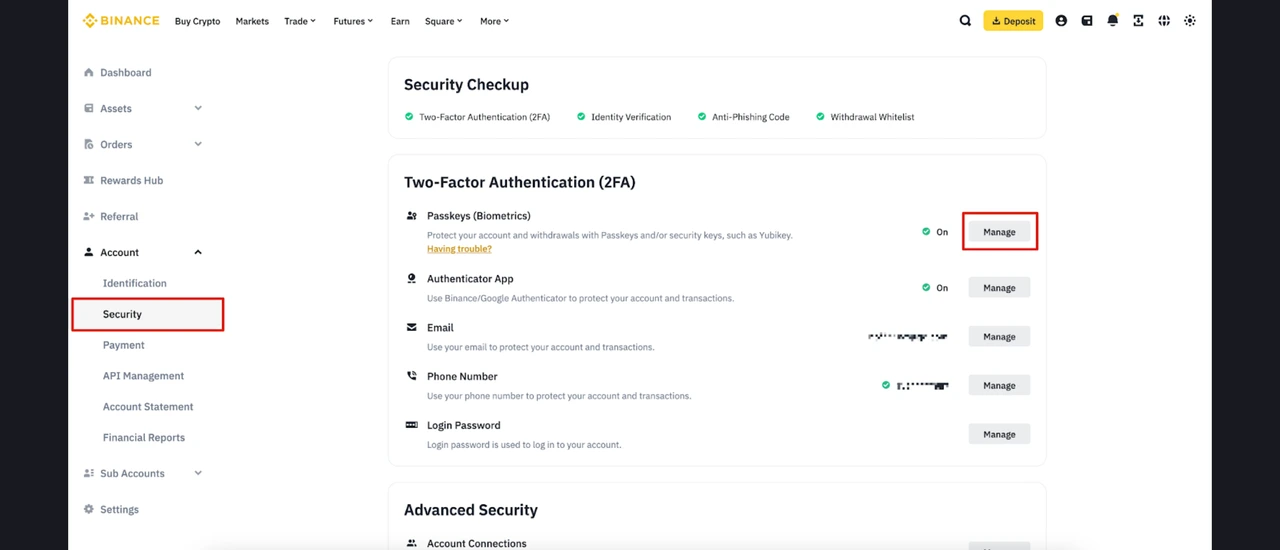This screenshot has height=550, width=1280.
Task: Manage the Phone Number setting
Action: pos(999,386)
